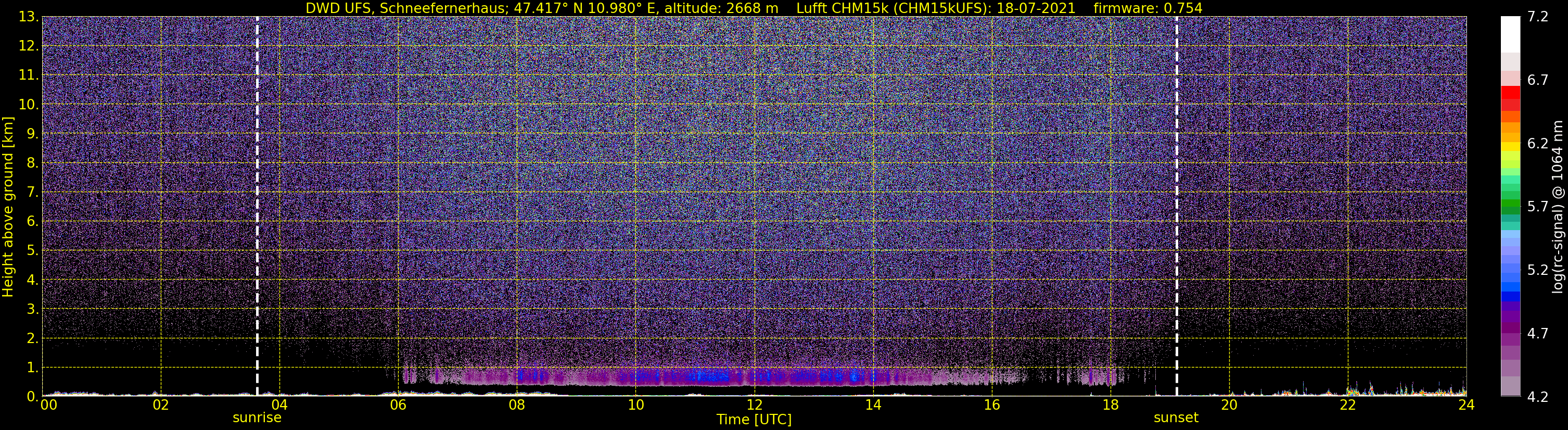Click the height axis tick '1.'
1568x430 pixels.
click(x=32, y=368)
